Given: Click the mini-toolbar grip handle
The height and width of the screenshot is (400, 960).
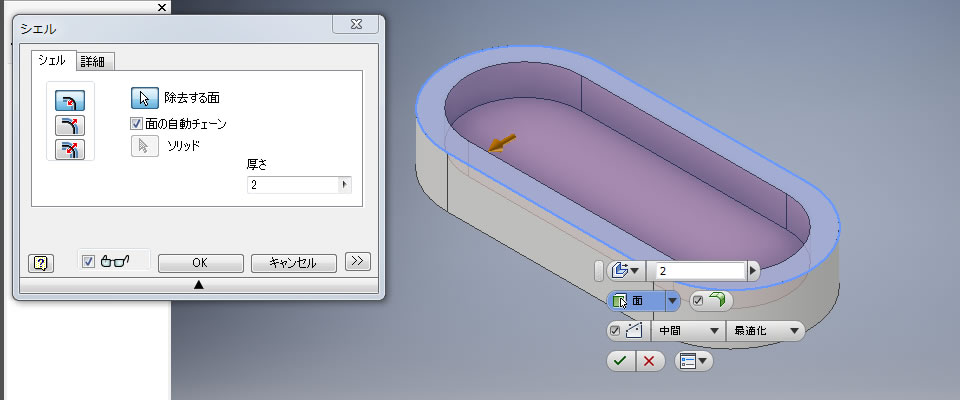Looking at the screenshot, I should click(x=599, y=270).
